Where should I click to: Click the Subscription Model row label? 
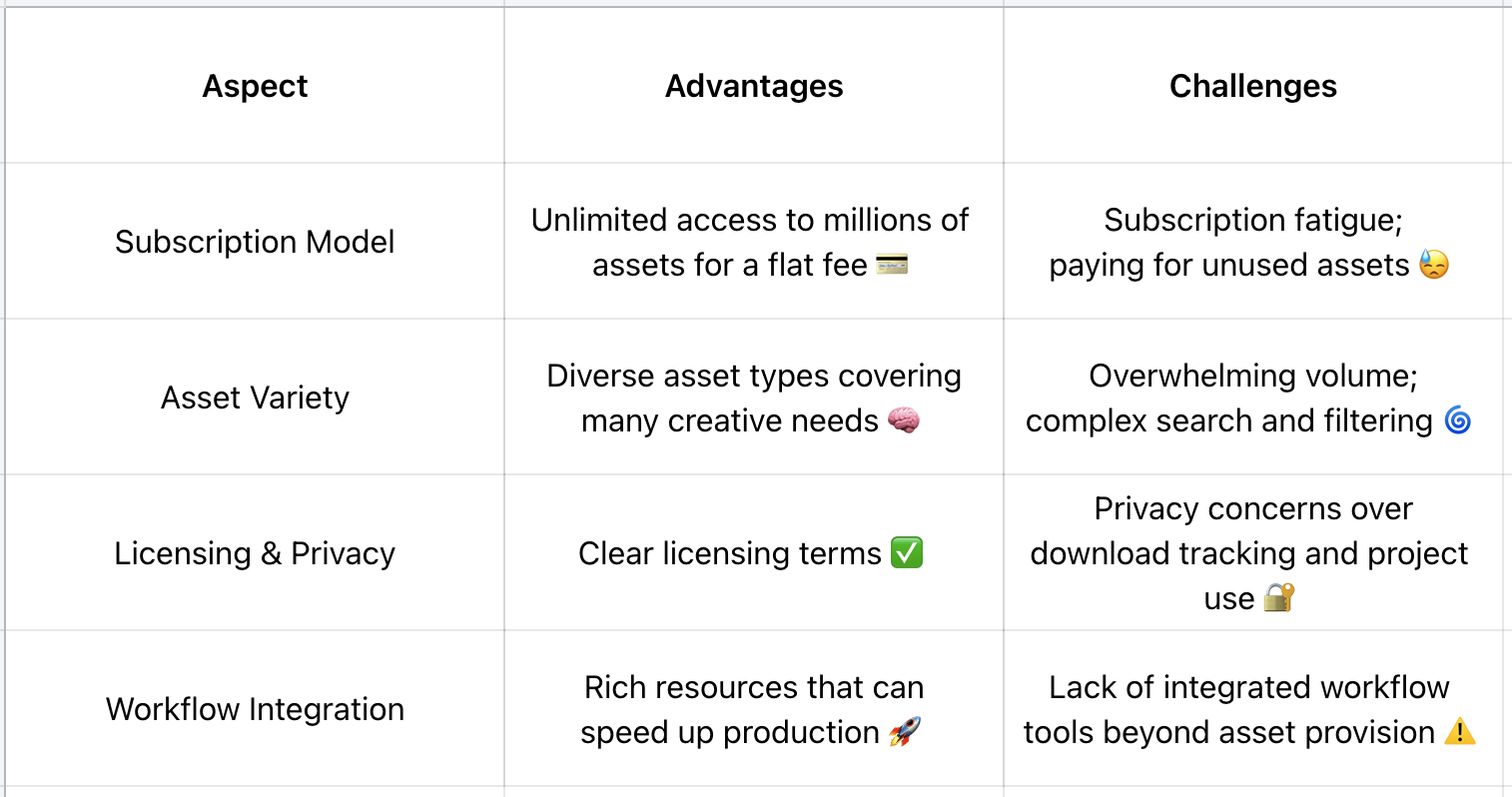(x=255, y=242)
